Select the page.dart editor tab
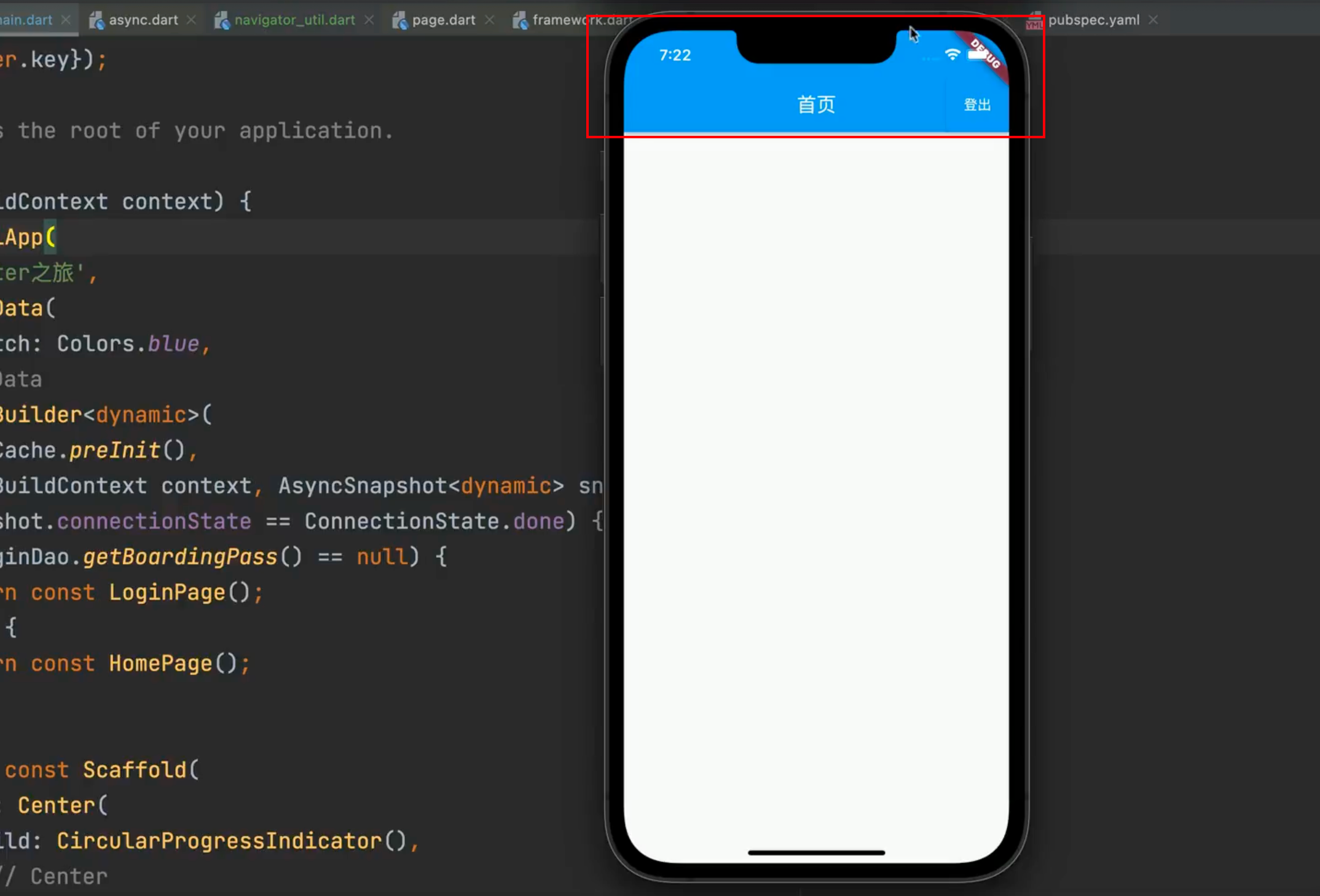1320x896 pixels. [x=444, y=20]
